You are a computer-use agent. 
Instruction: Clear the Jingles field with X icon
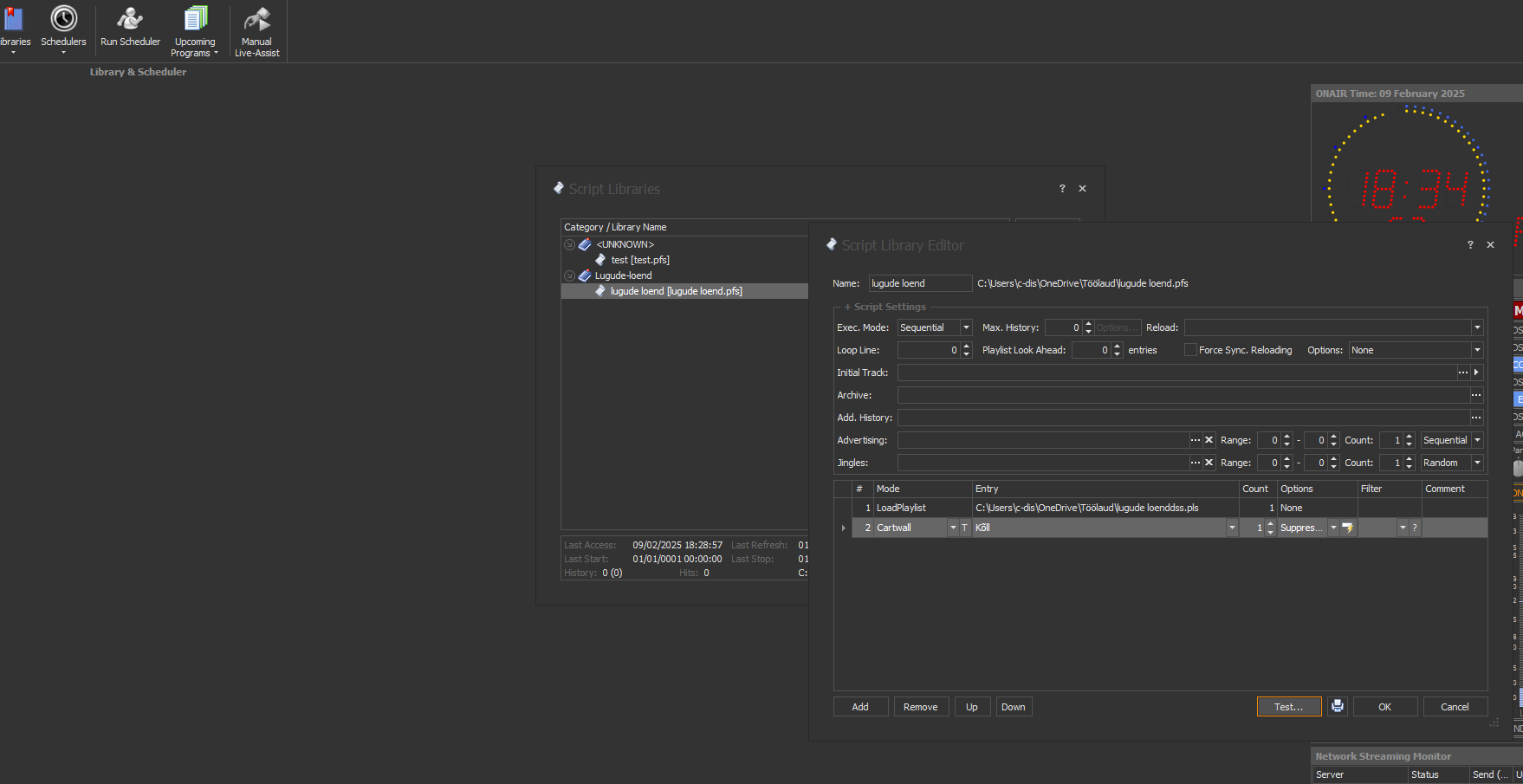click(x=1209, y=463)
